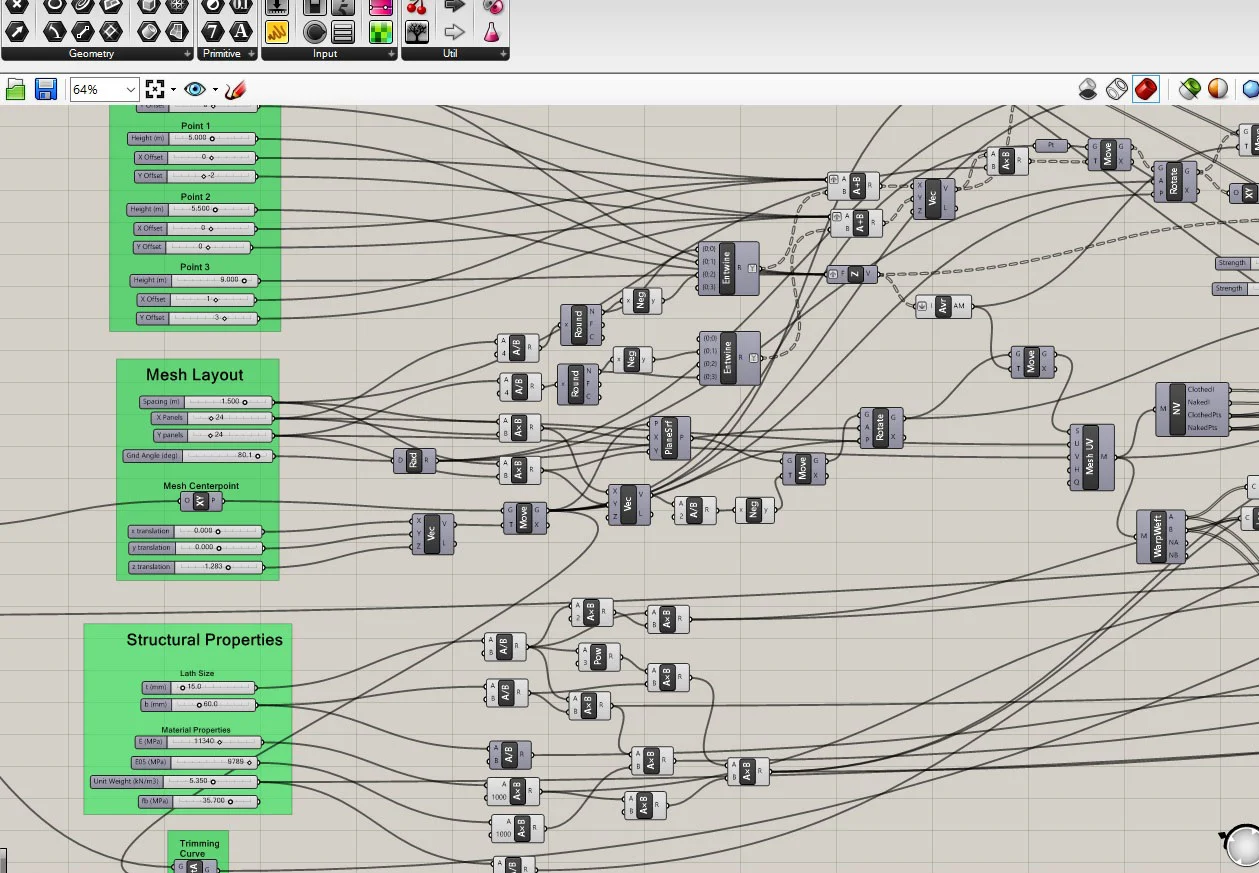Adjust the E (MPa) slider
Viewport: 1259px width, 873px height.
198,742
